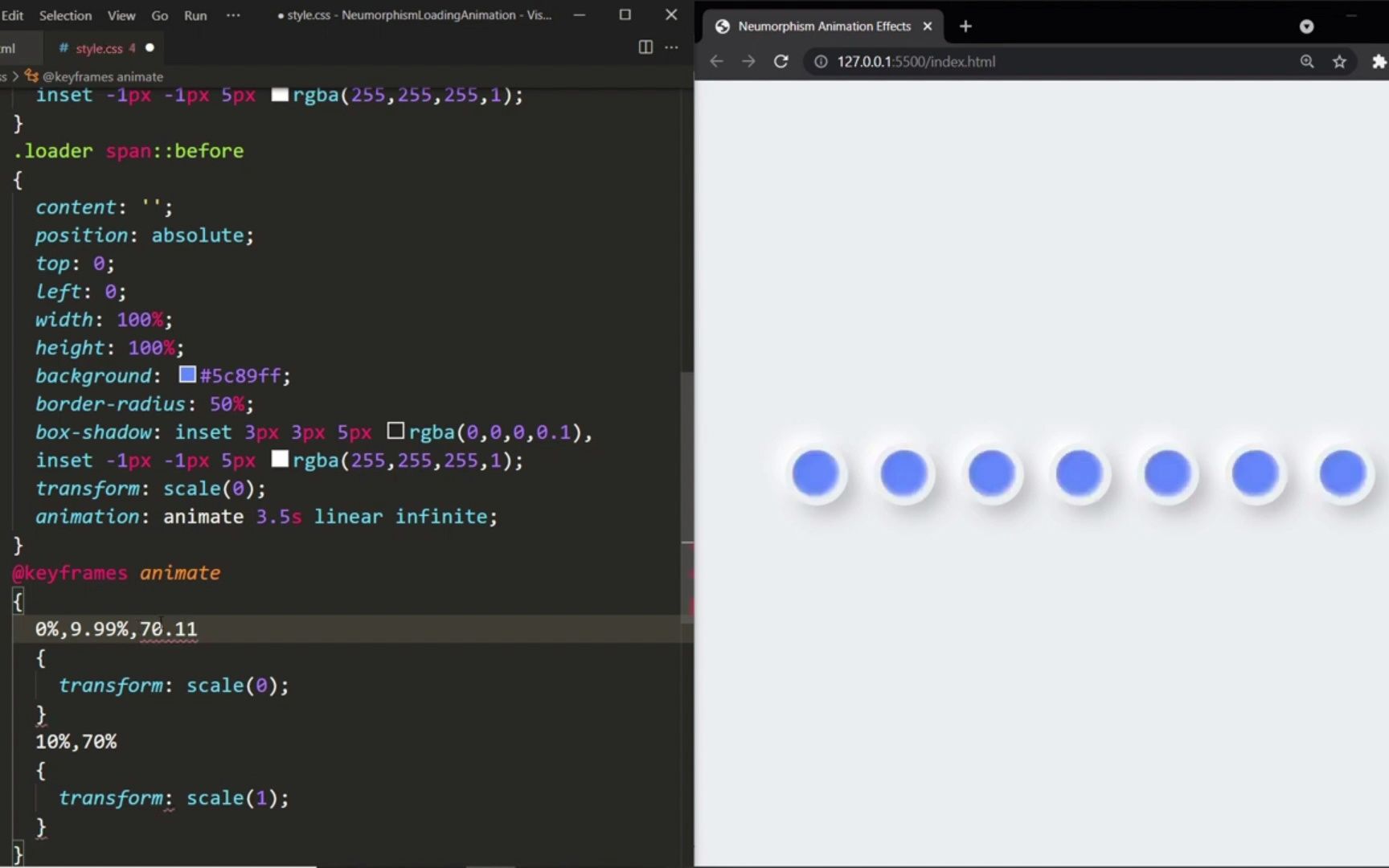1389x868 pixels.
Task: Select the #5c89ff color swatch in the CSS
Action: [x=186, y=374]
